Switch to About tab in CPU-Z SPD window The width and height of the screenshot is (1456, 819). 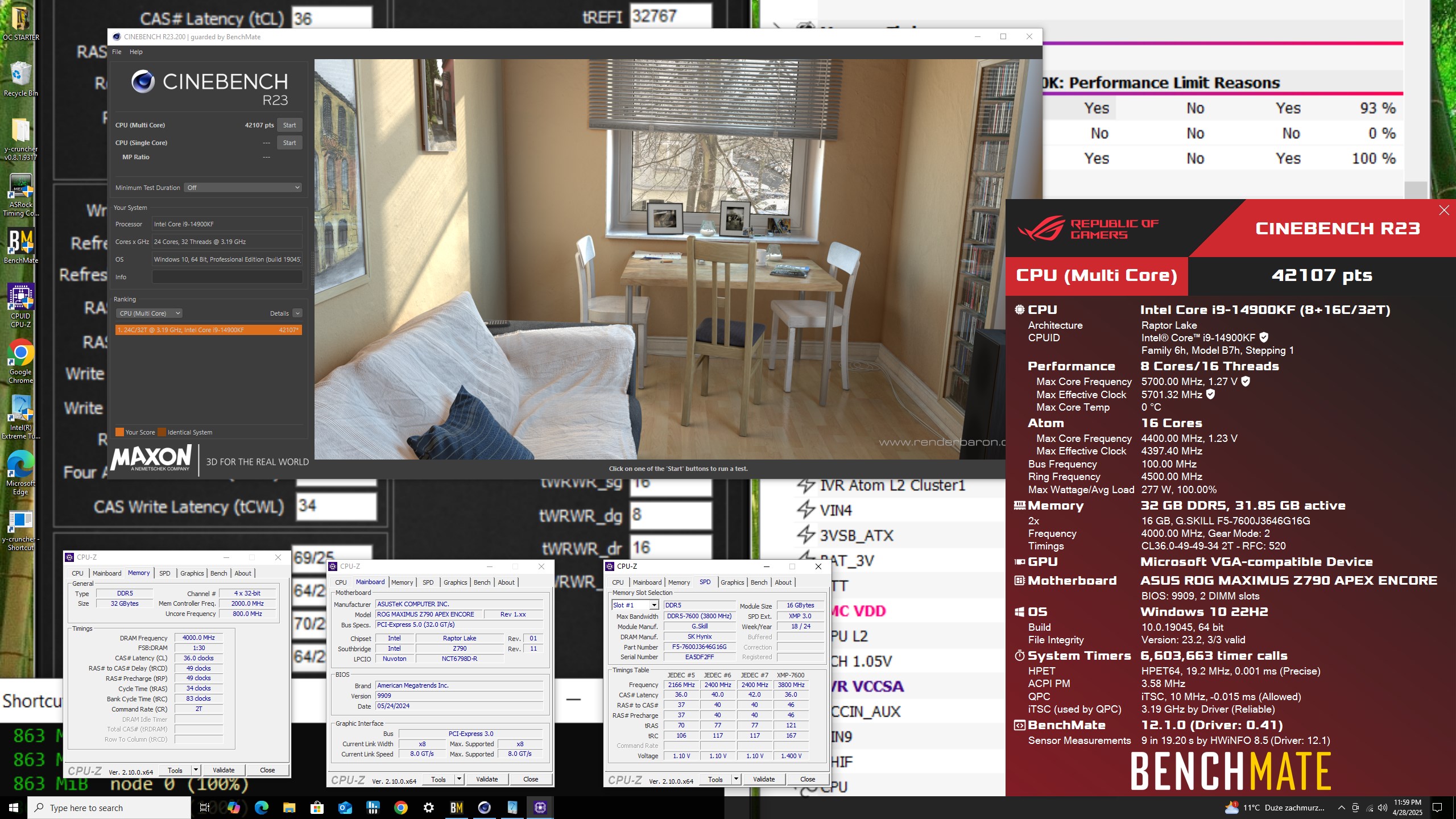point(783,582)
